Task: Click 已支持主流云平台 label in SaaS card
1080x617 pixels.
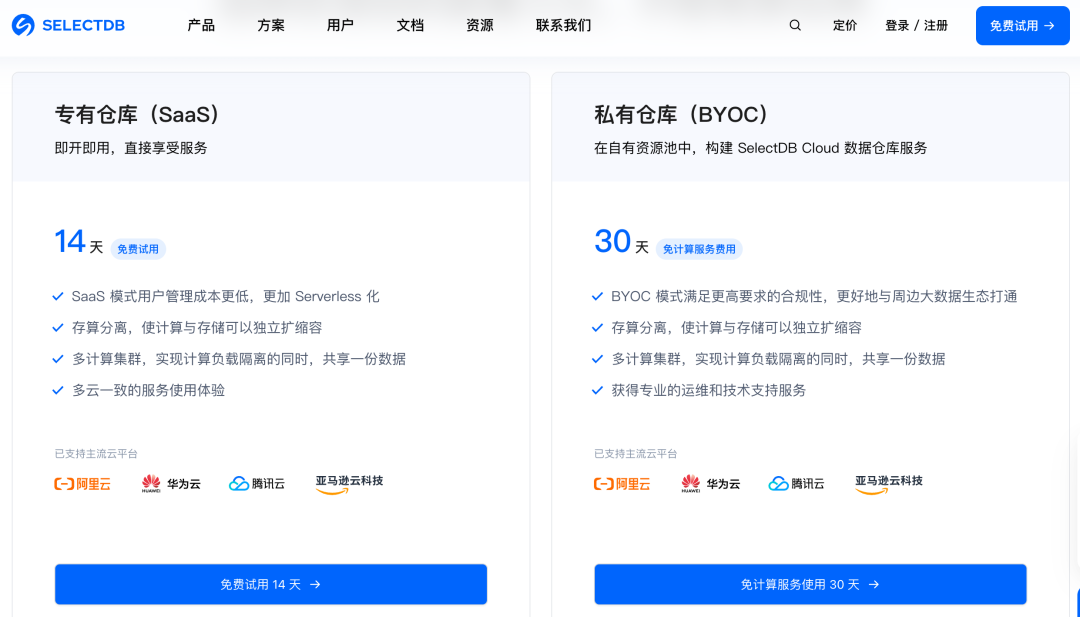Action: (96, 454)
